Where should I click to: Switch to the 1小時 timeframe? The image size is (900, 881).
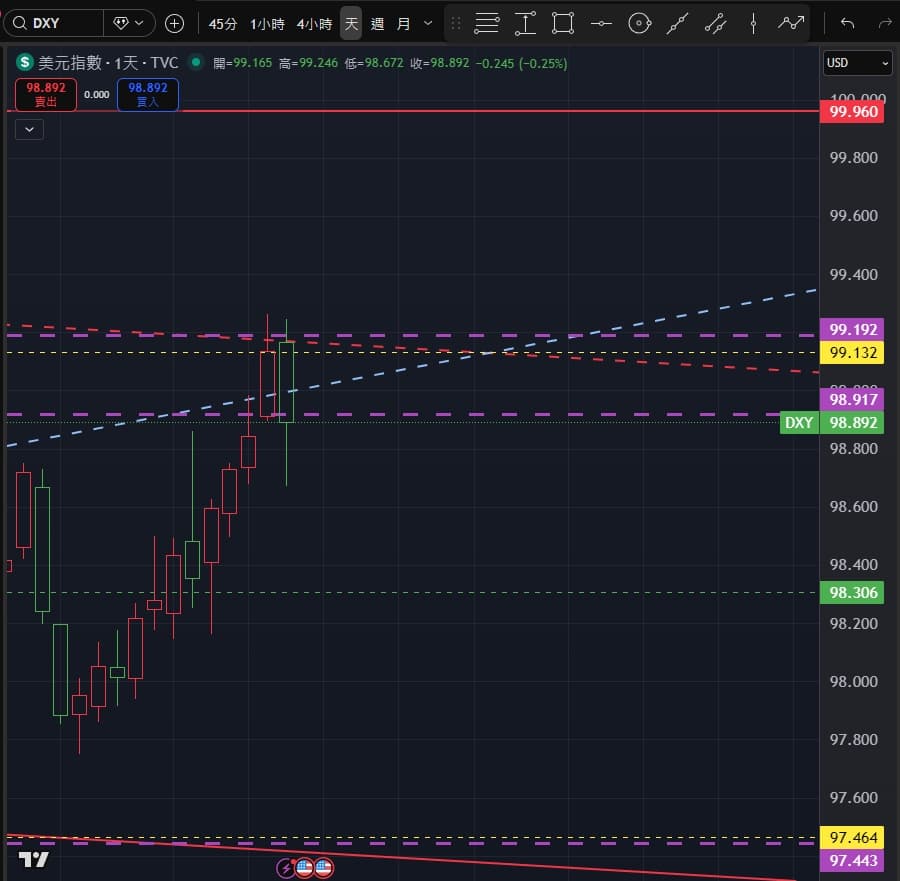click(267, 24)
